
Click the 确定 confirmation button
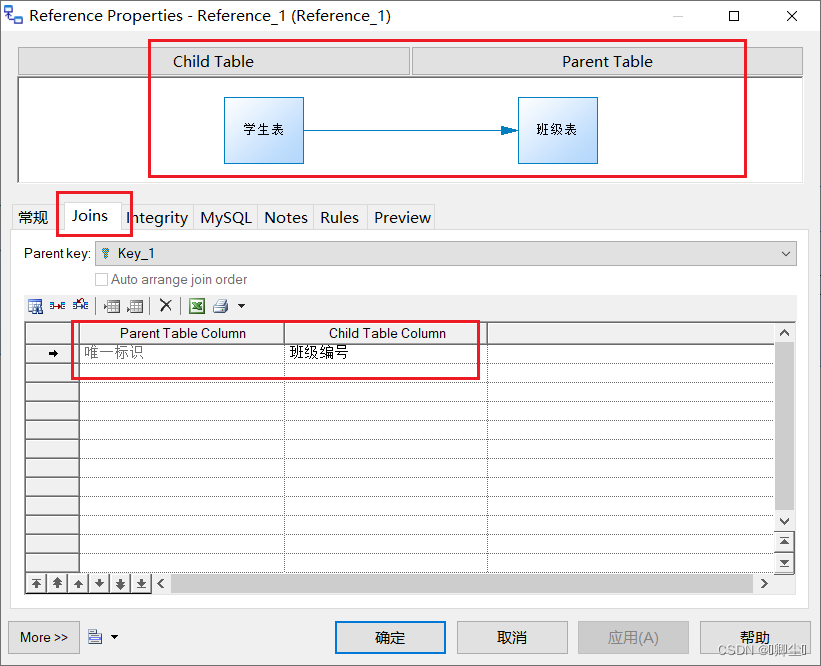pos(390,637)
